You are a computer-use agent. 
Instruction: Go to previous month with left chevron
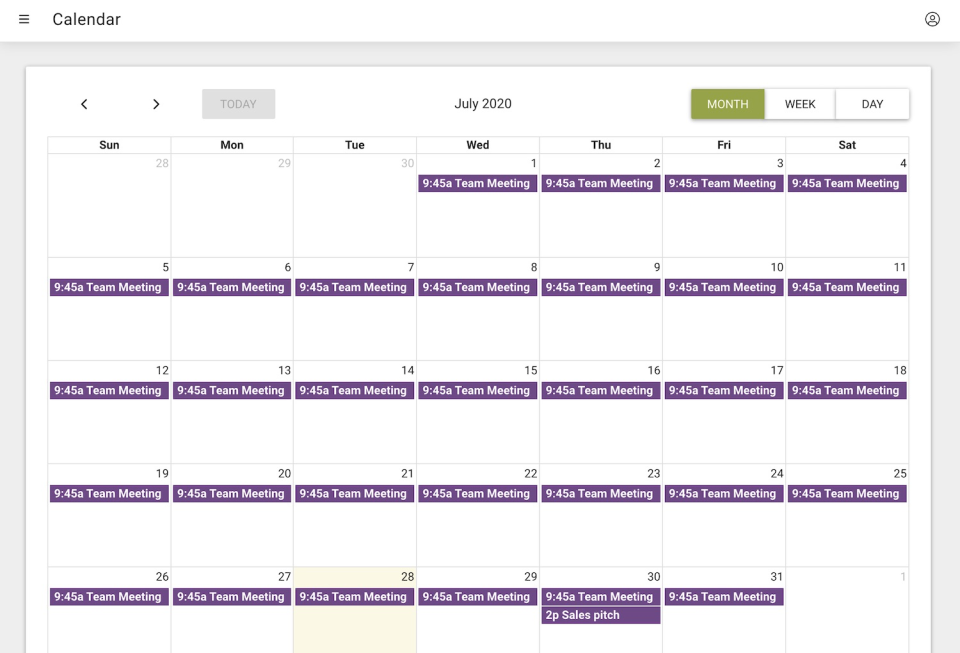(x=84, y=104)
